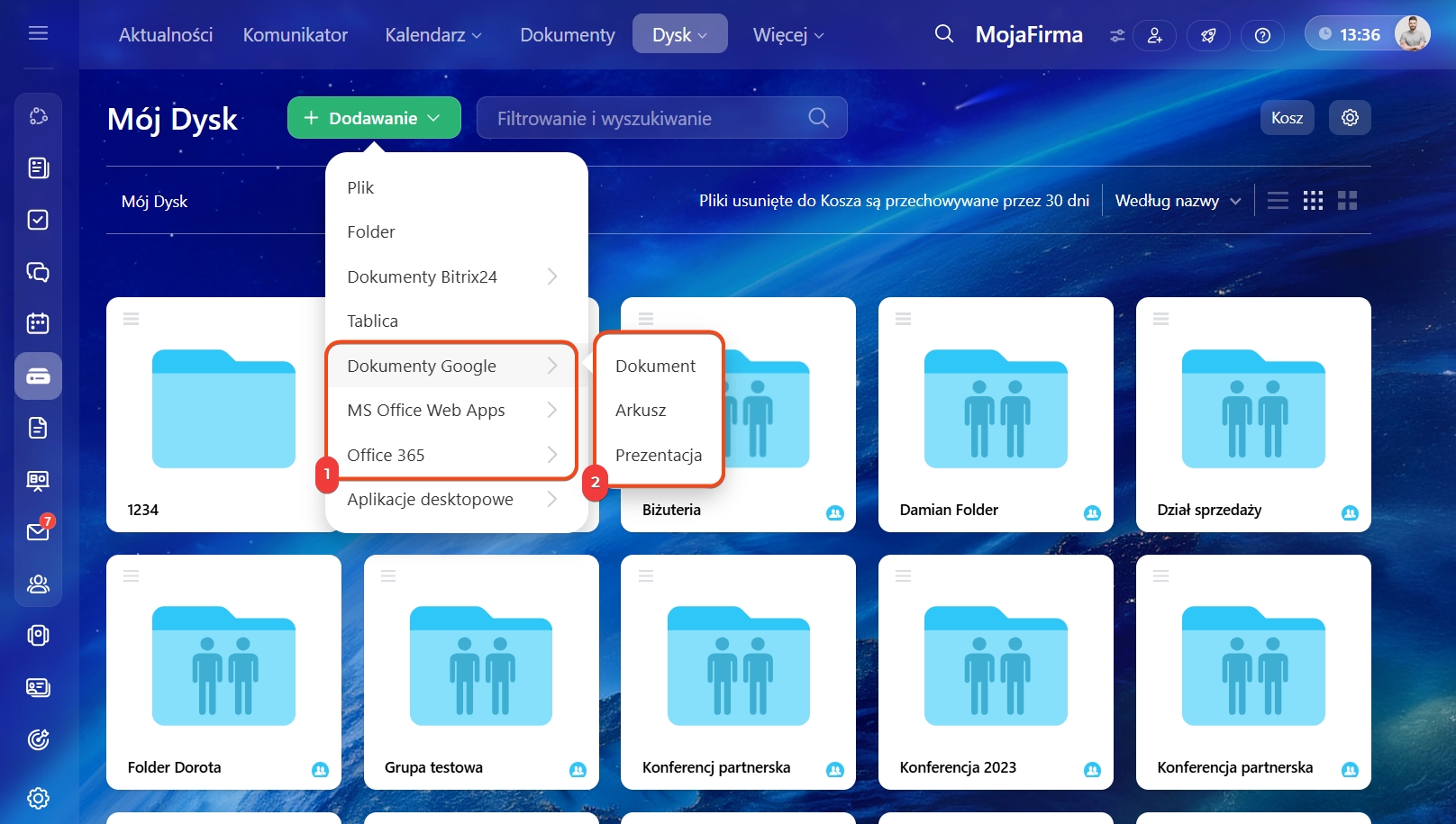Open the chat bubbles icon in sidebar
Screen dimensions: 1456x824
[x=38, y=272]
